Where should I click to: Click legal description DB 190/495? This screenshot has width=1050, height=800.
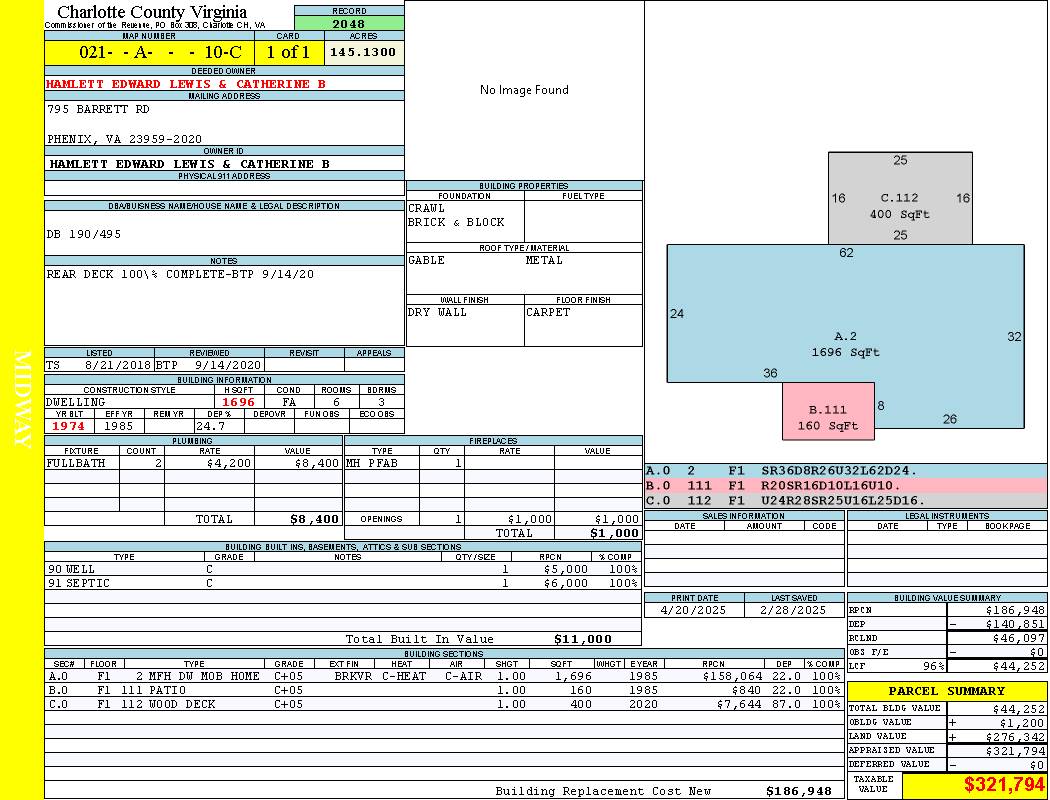click(x=84, y=234)
